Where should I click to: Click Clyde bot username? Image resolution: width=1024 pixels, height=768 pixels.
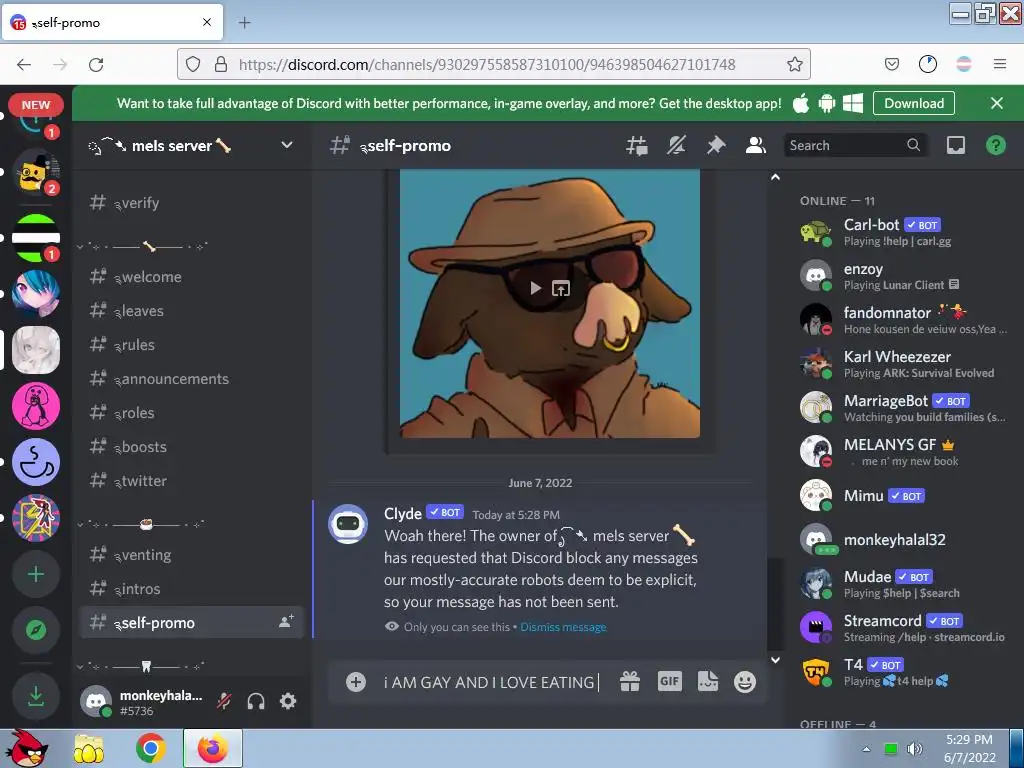[403, 513]
